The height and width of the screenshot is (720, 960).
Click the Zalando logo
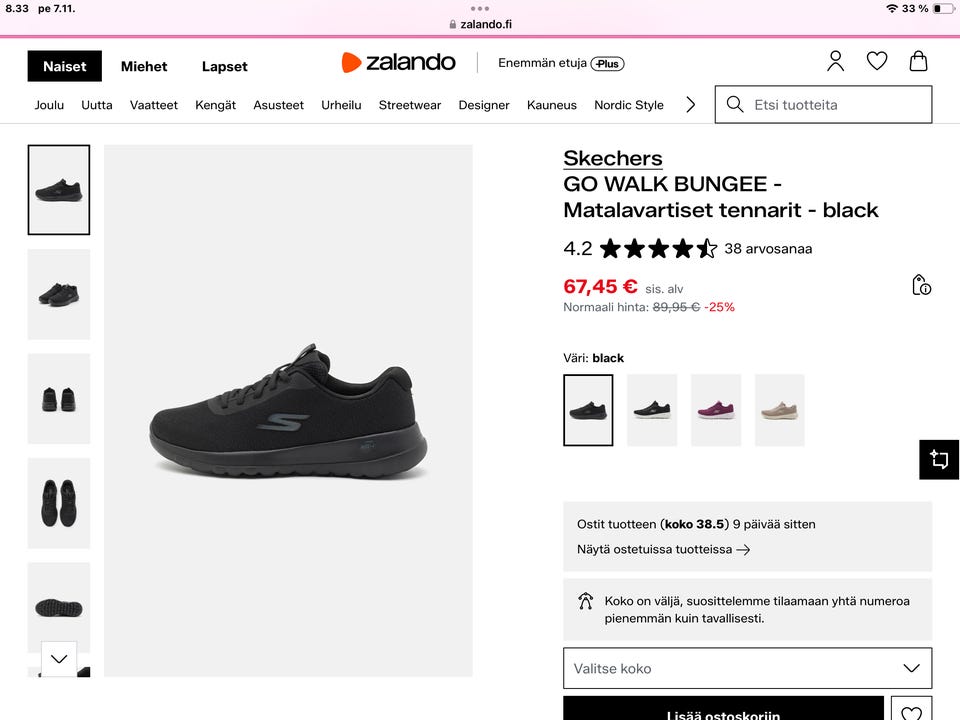[x=398, y=63]
